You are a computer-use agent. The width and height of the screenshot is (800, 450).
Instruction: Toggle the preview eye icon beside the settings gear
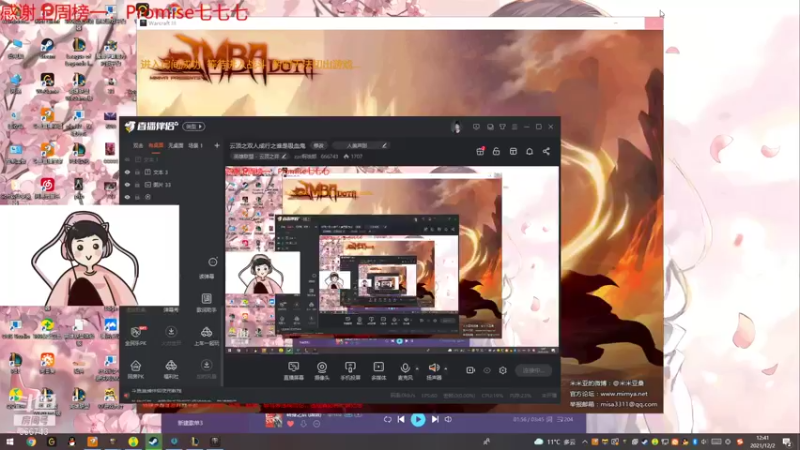tap(487, 370)
